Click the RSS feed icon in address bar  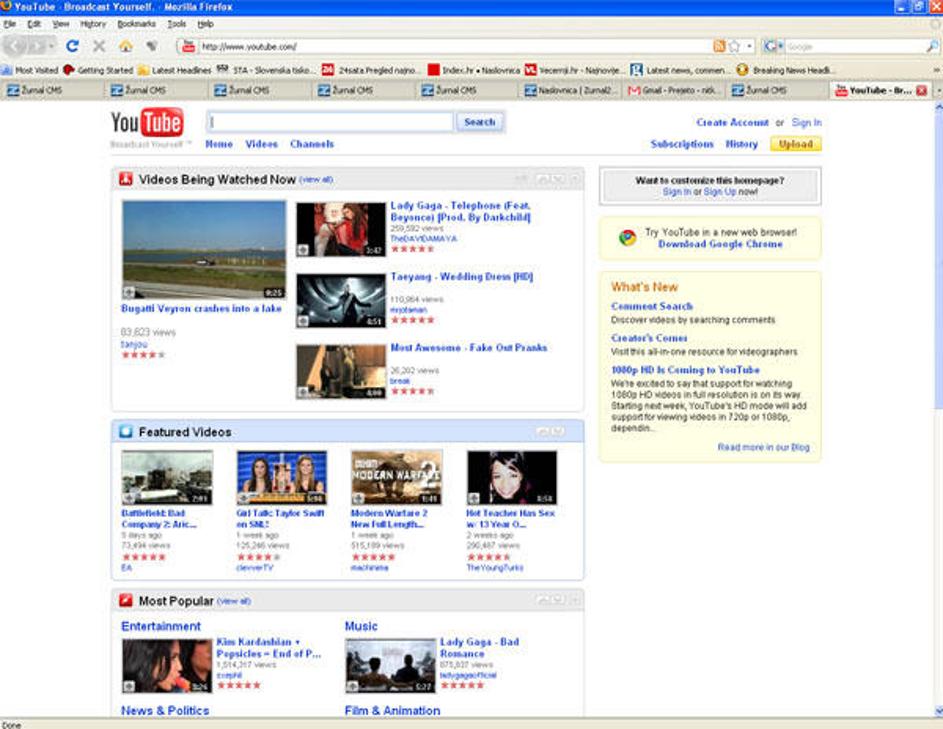tap(719, 46)
